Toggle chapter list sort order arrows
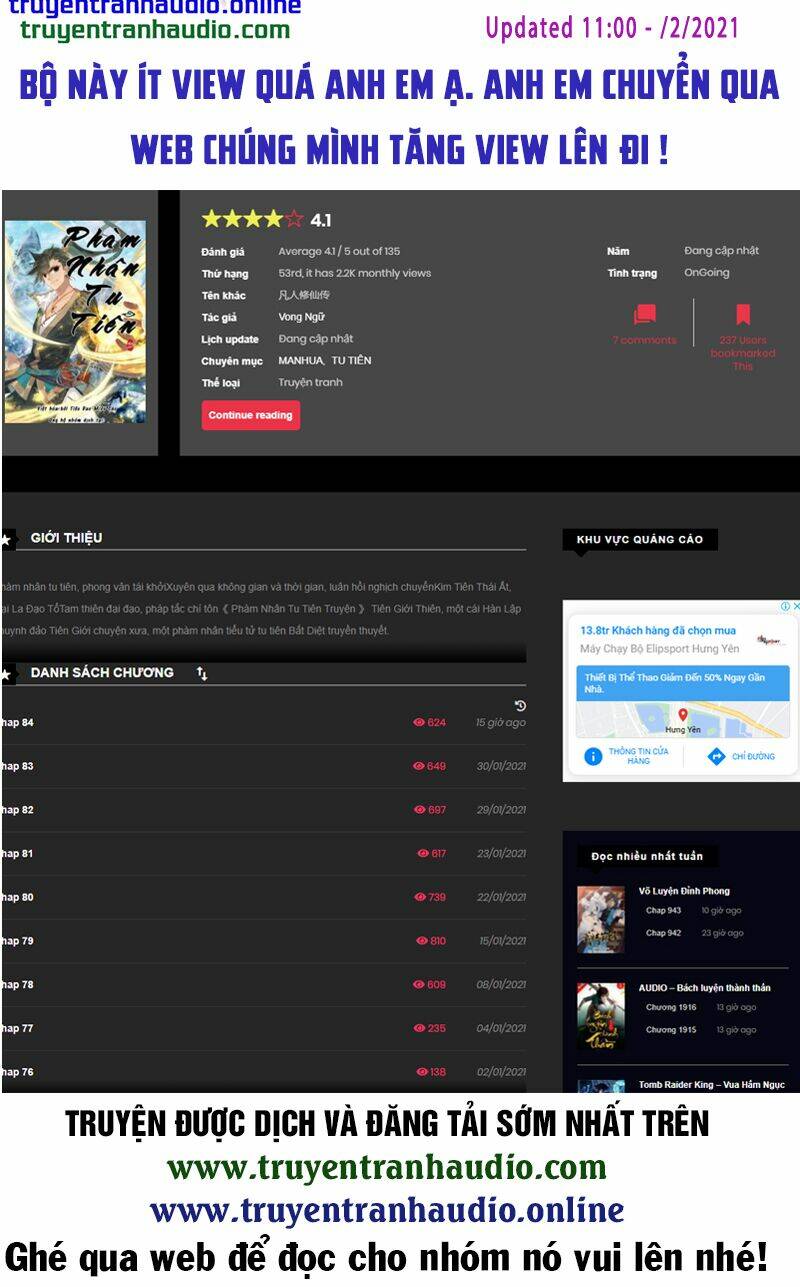Screen dimensions: 800x1287 pyautogui.click(x=202, y=674)
